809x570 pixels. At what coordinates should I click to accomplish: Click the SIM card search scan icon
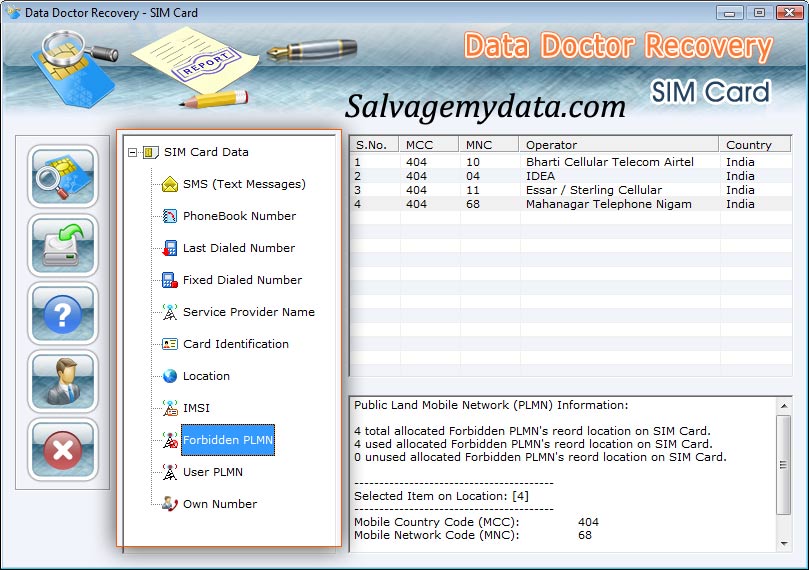coord(62,177)
